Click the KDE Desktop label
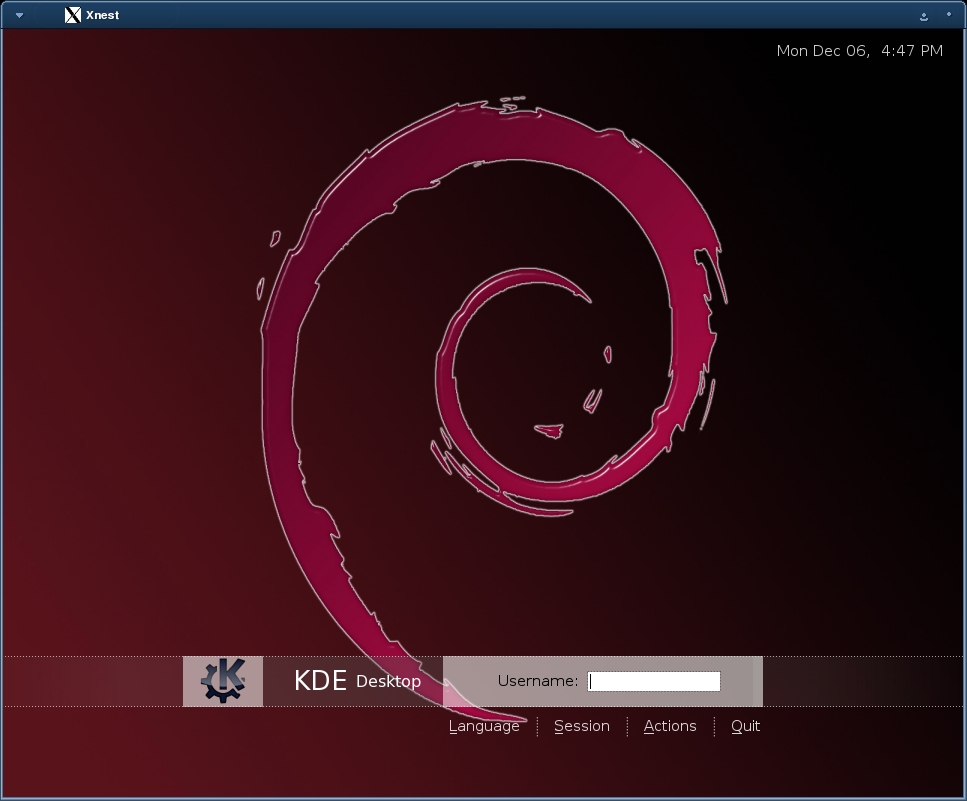Viewport: 967px width, 801px height. tap(357, 681)
